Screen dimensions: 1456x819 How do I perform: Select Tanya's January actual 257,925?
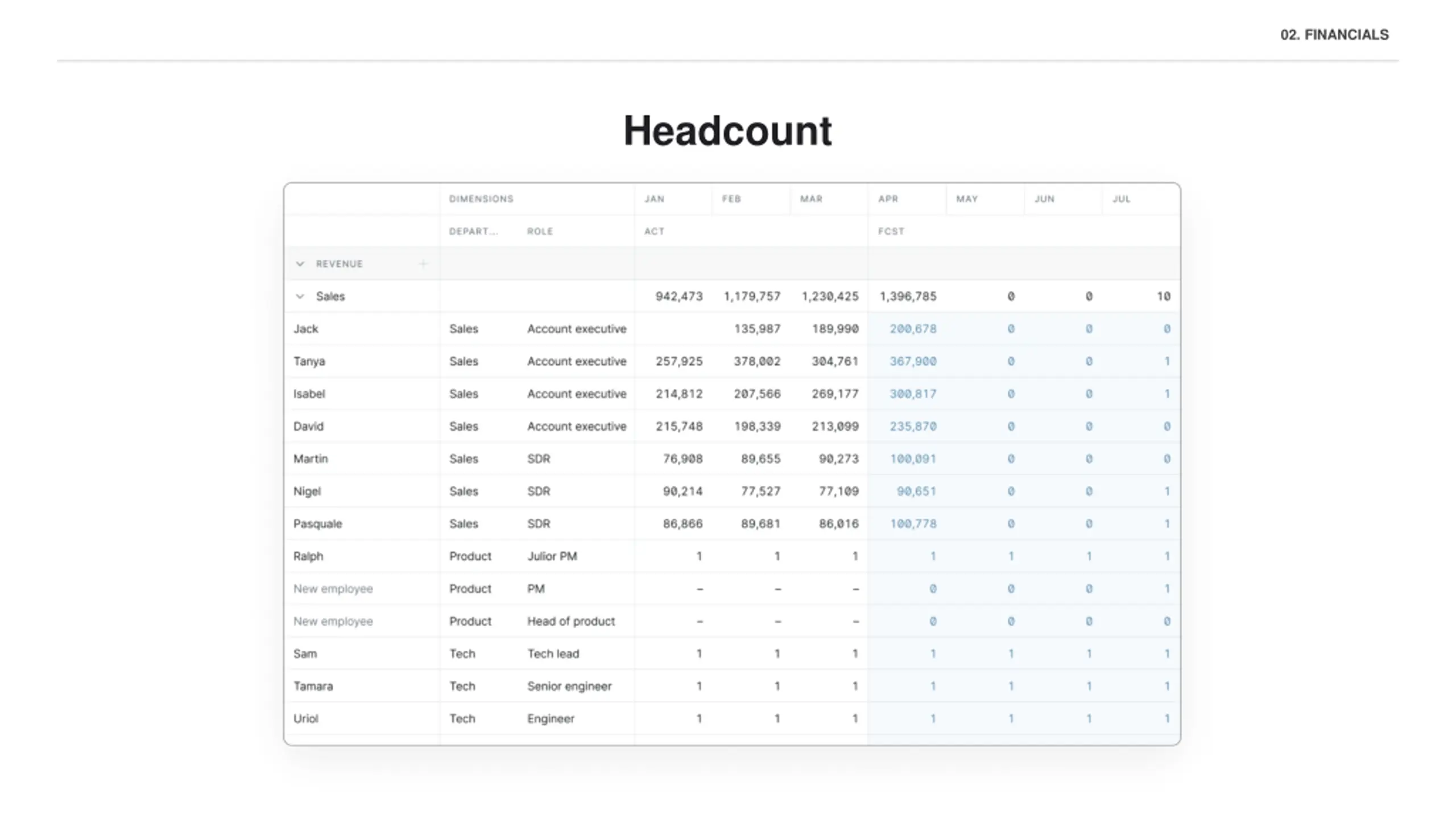[x=679, y=361]
